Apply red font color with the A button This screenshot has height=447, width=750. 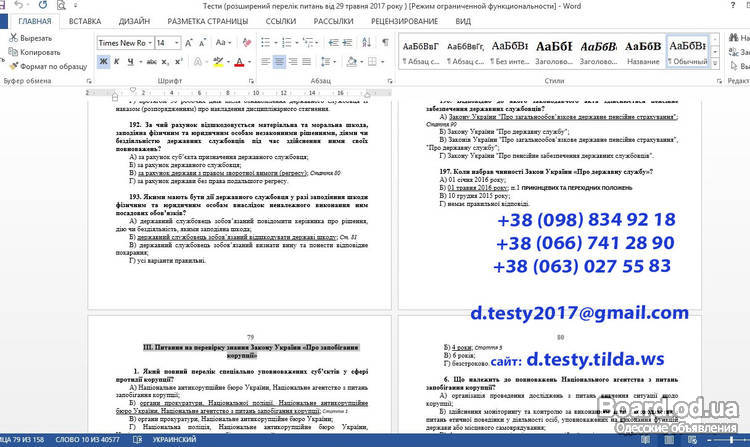[x=239, y=62]
